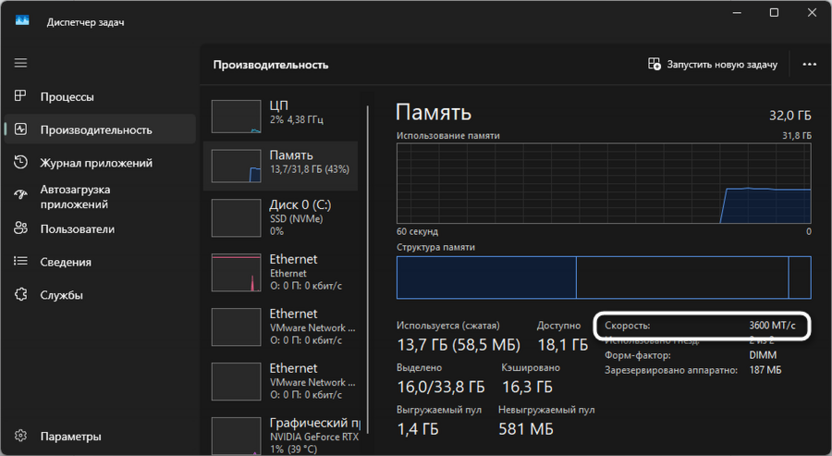The width and height of the screenshot is (832, 456).
Task: Click the Производительность page title
Action: coord(271,65)
